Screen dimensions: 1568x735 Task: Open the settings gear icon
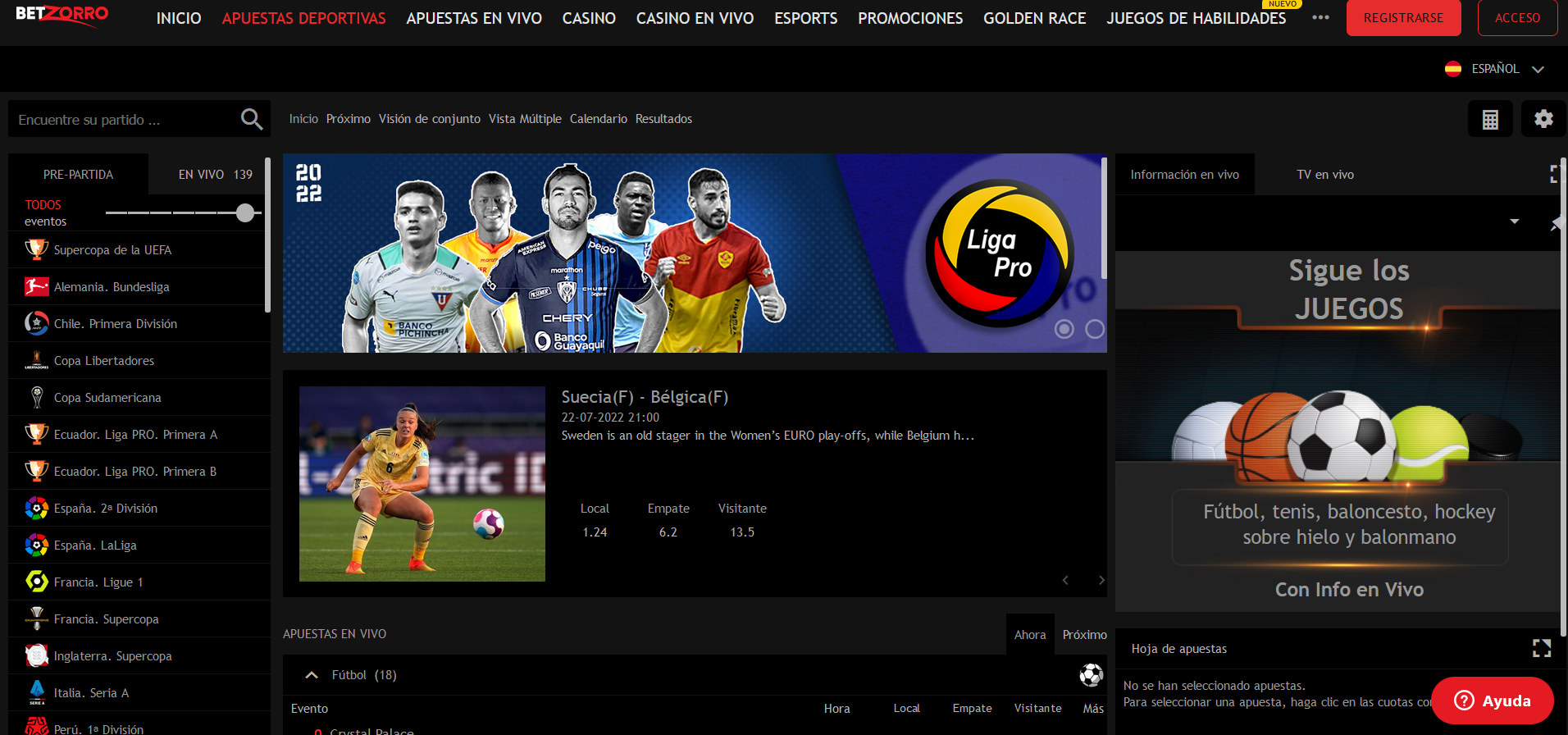pos(1543,119)
